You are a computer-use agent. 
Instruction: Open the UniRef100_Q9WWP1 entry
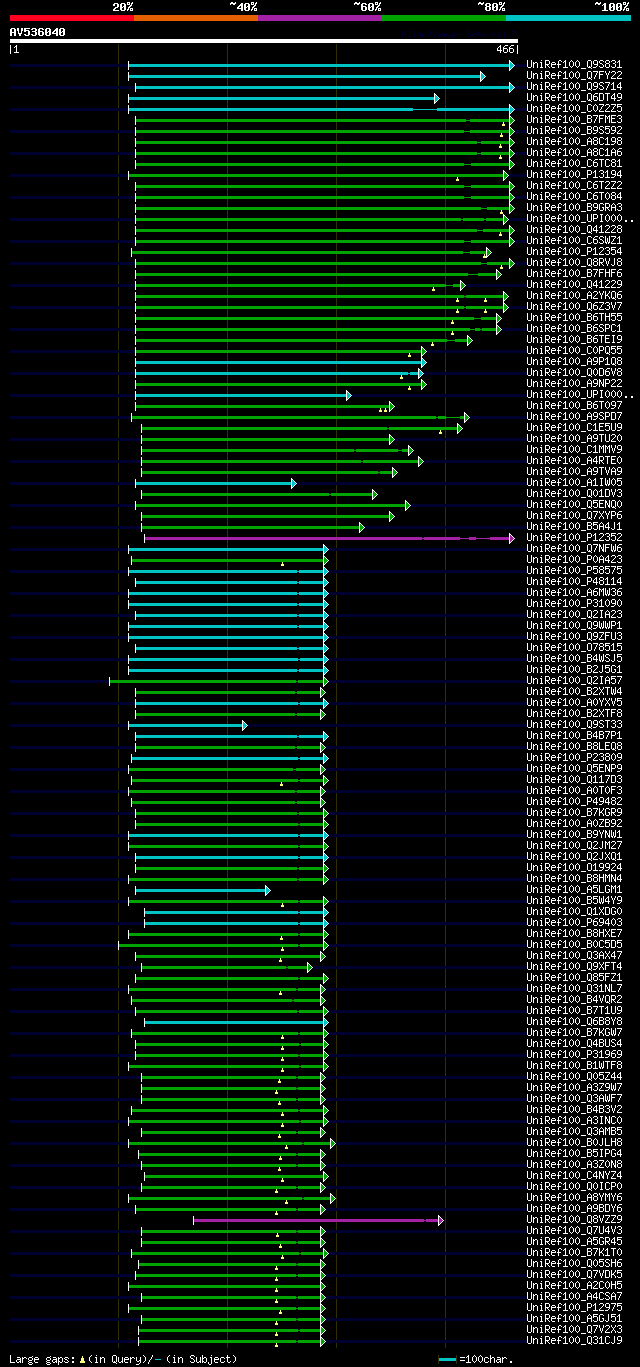click(574, 625)
